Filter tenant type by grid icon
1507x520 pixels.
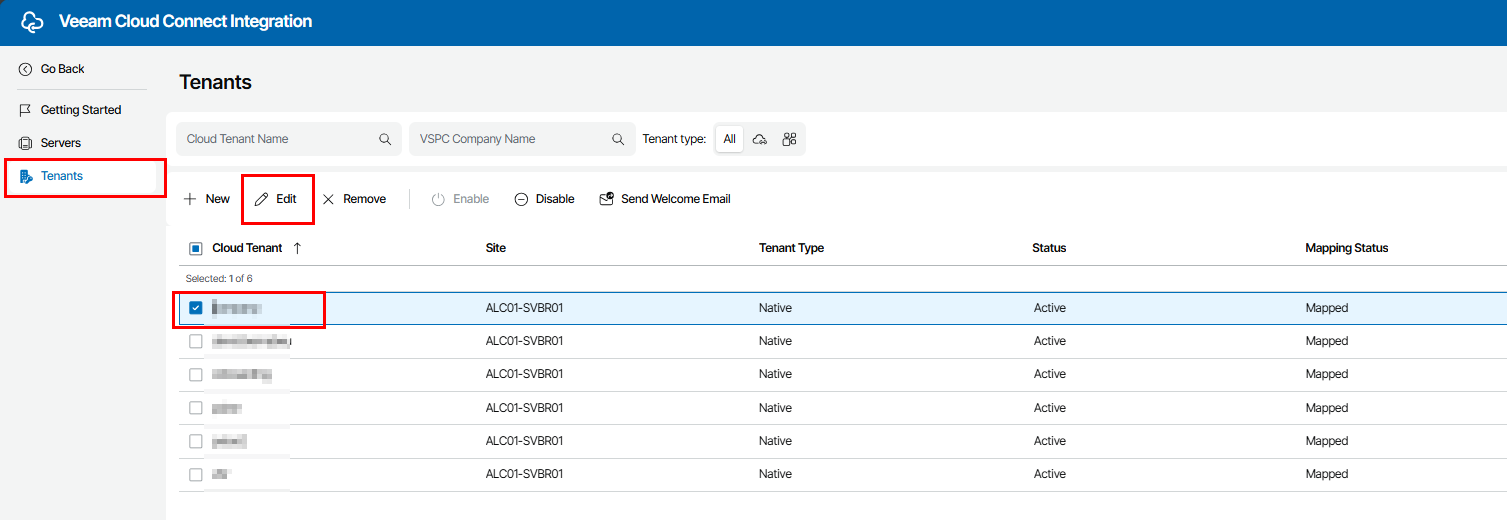pyautogui.click(x=790, y=139)
